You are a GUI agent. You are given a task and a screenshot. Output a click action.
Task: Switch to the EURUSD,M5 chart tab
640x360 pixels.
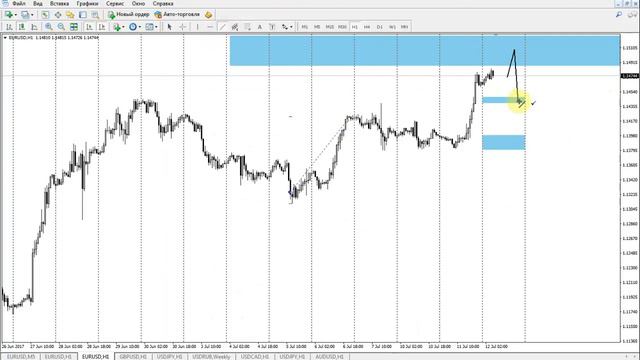[21, 357]
